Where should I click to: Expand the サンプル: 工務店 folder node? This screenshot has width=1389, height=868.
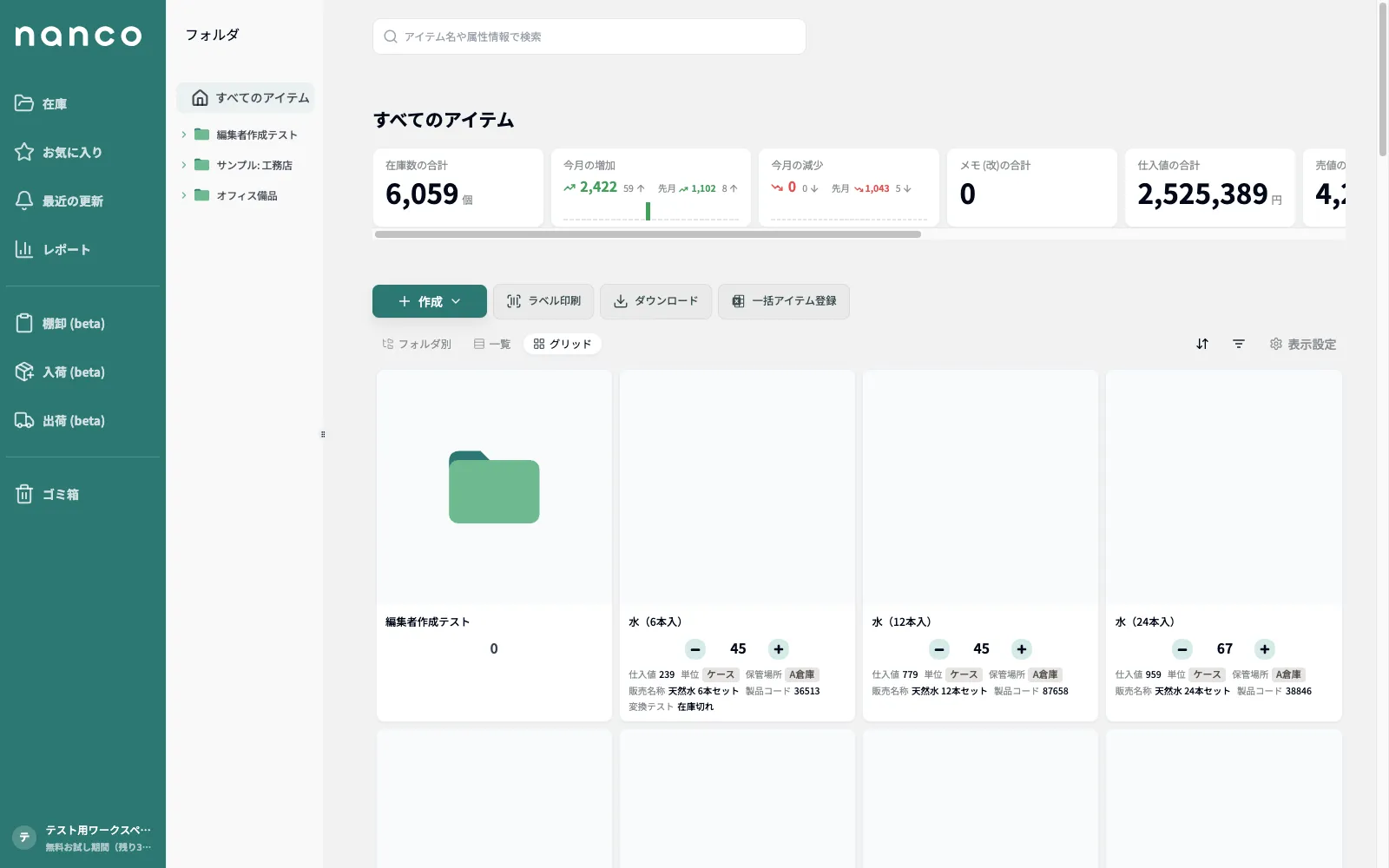pyautogui.click(x=183, y=165)
